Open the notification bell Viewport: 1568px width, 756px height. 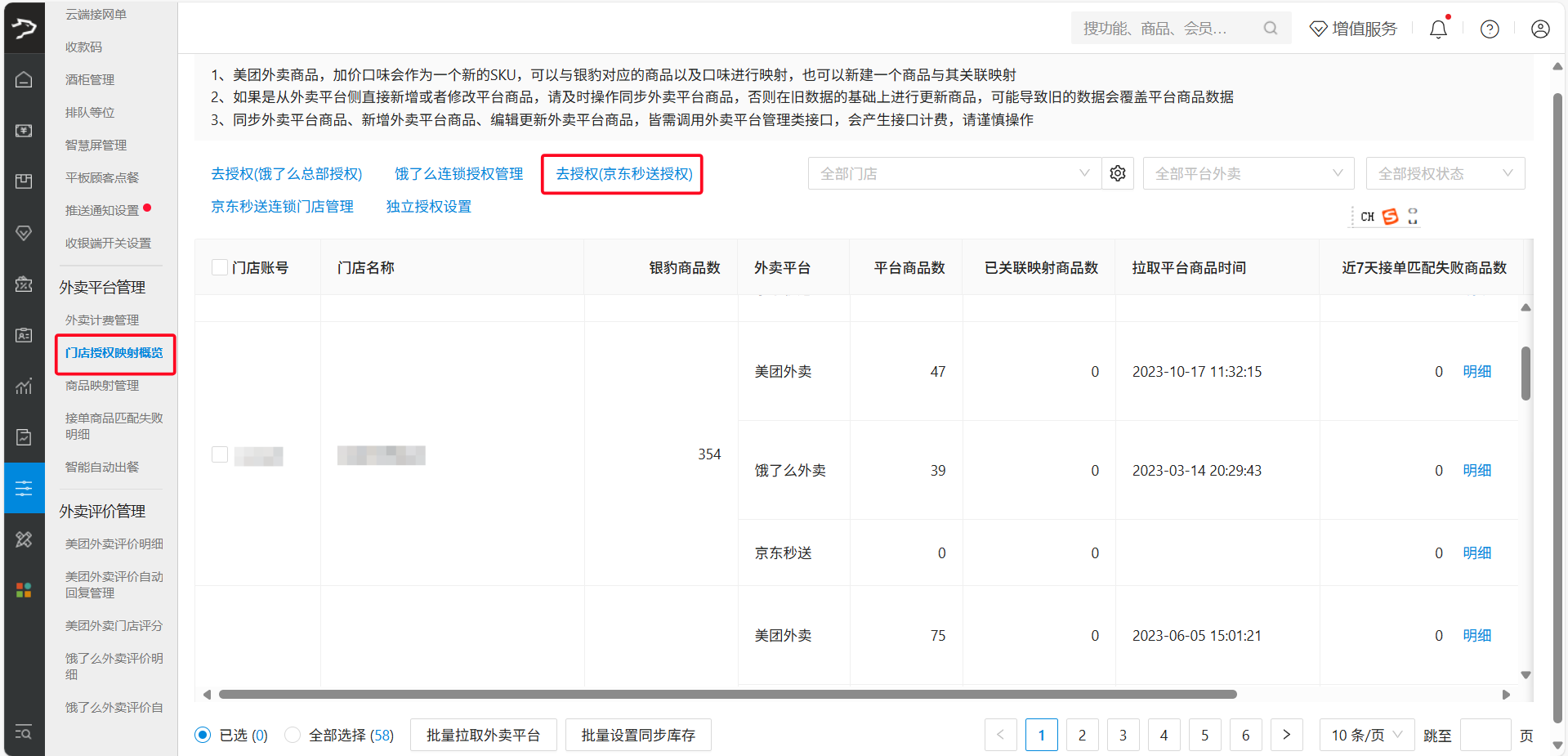pyautogui.click(x=1438, y=29)
